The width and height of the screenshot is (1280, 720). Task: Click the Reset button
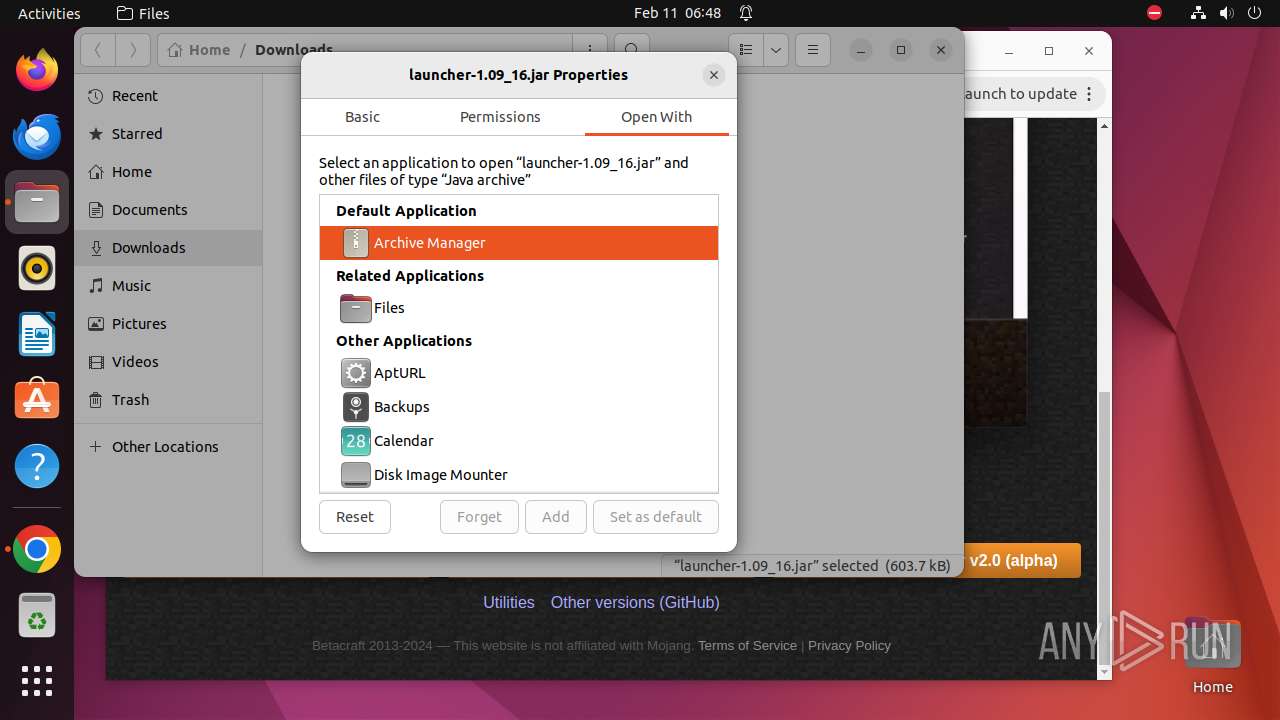355,517
